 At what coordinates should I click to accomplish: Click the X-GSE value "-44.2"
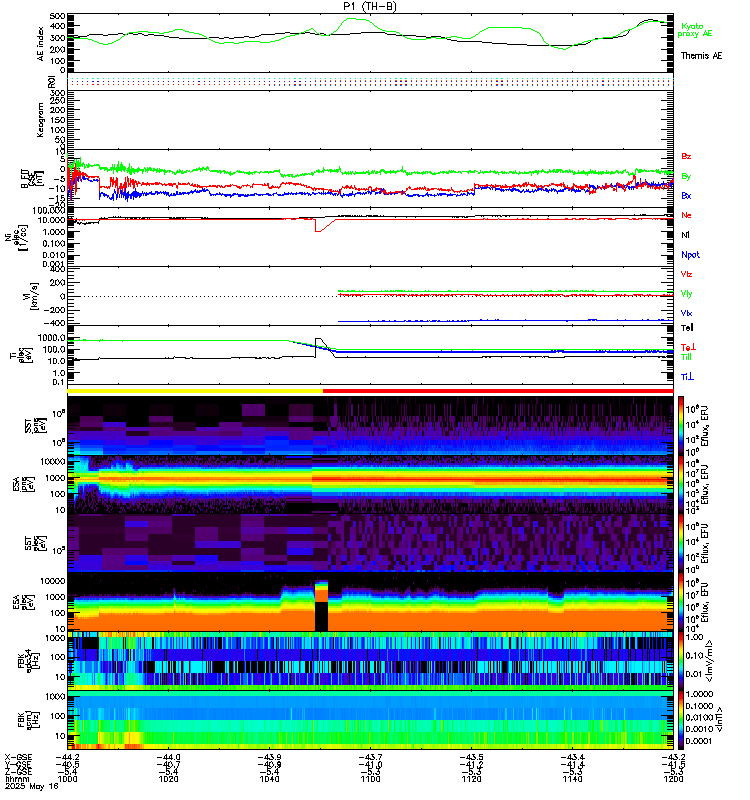pyautogui.click(x=67, y=757)
